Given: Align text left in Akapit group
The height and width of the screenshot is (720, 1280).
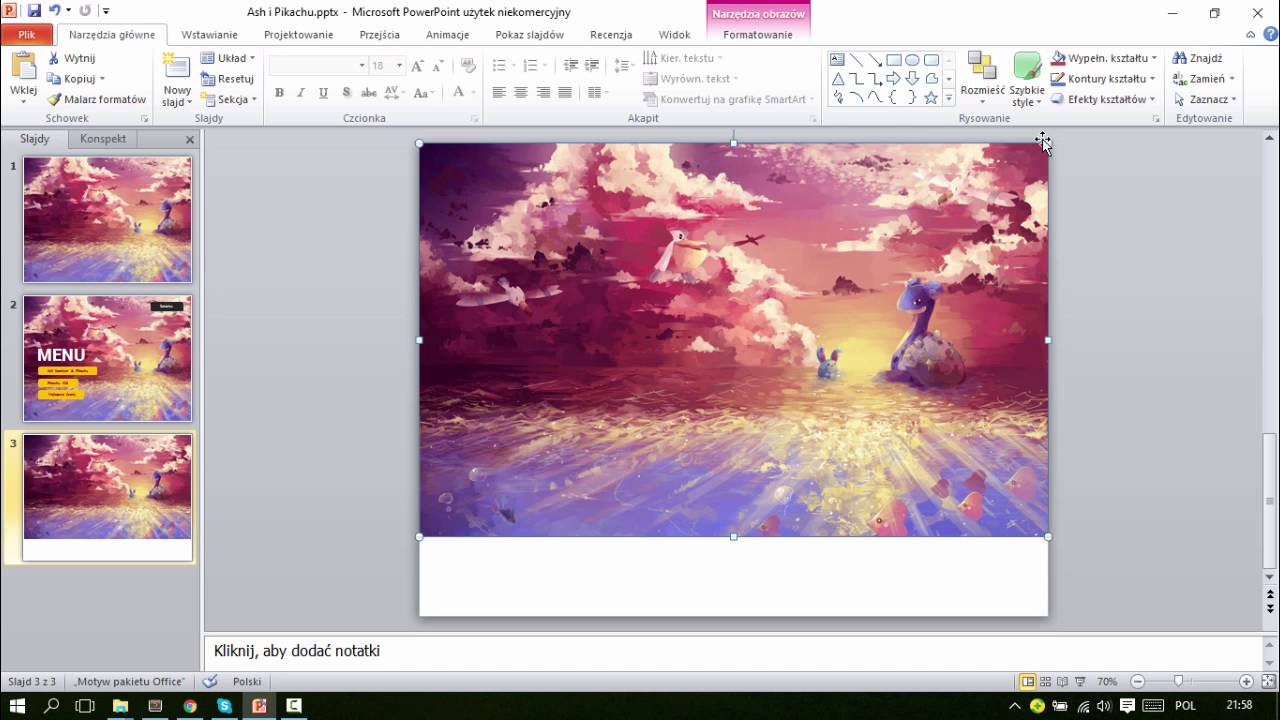Looking at the screenshot, I should (499, 92).
